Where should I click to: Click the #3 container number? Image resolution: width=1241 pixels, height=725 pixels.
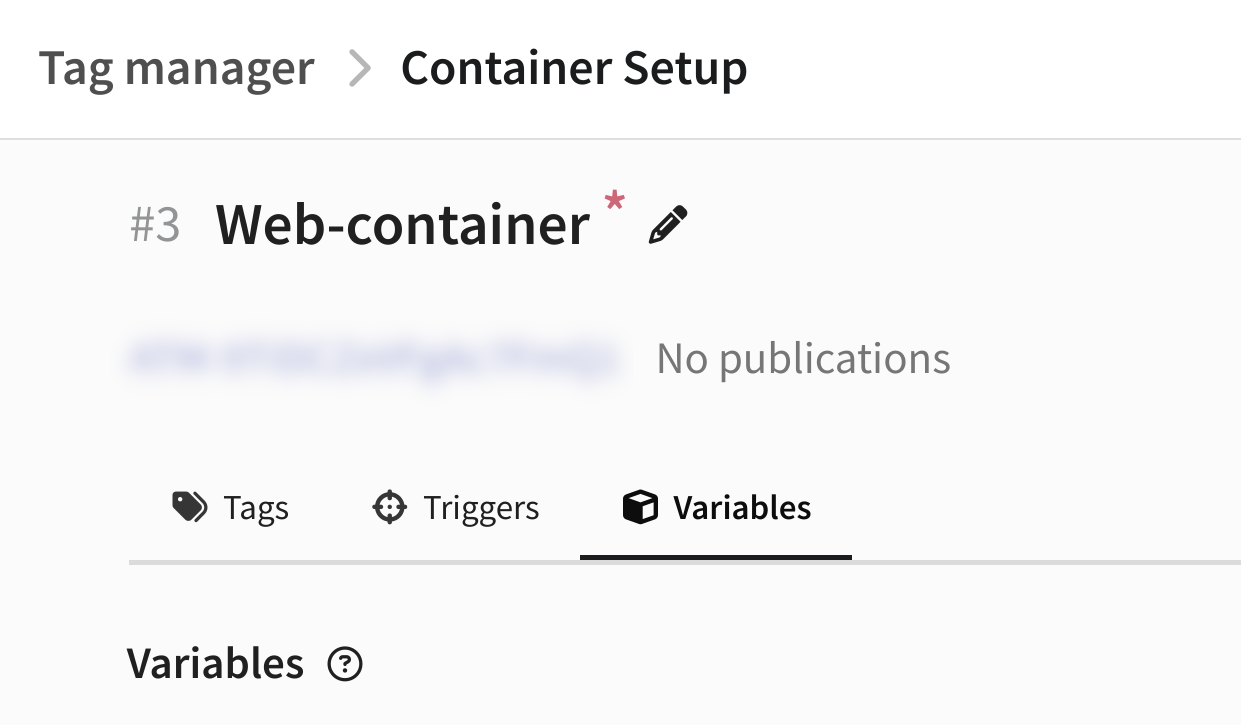tap(155, 225)
